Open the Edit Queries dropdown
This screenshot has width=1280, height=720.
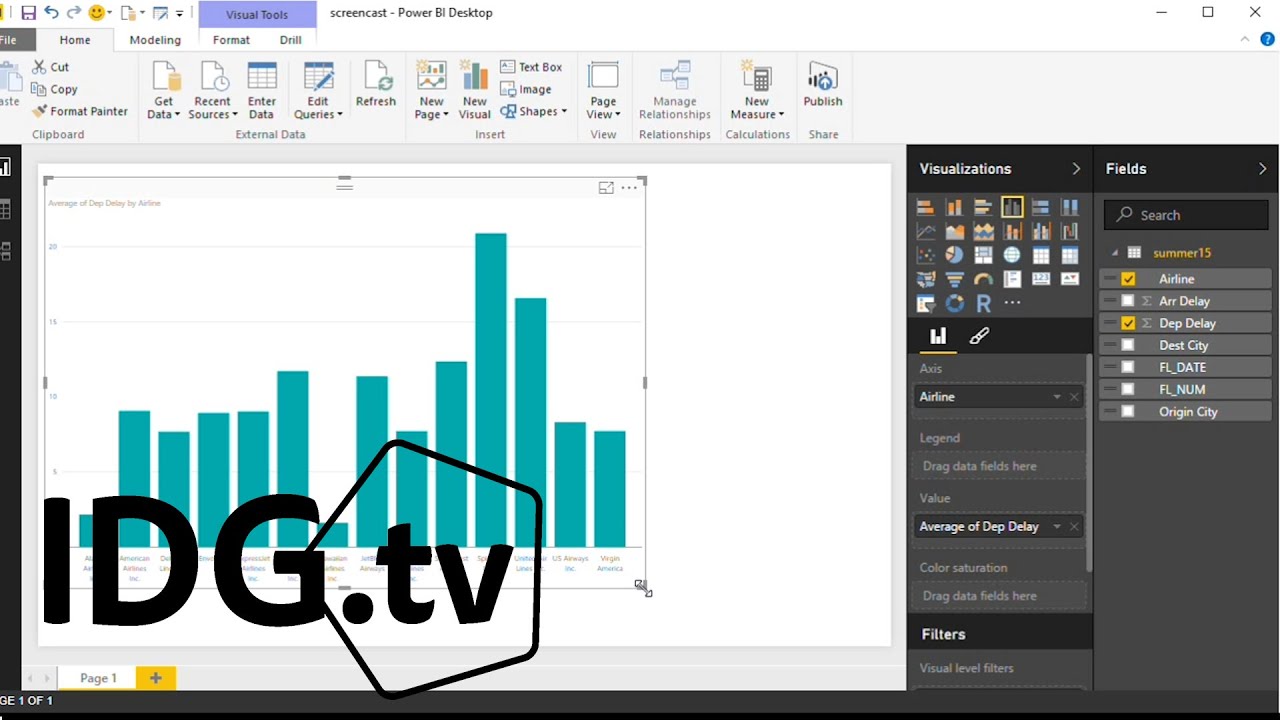(318, 108)
